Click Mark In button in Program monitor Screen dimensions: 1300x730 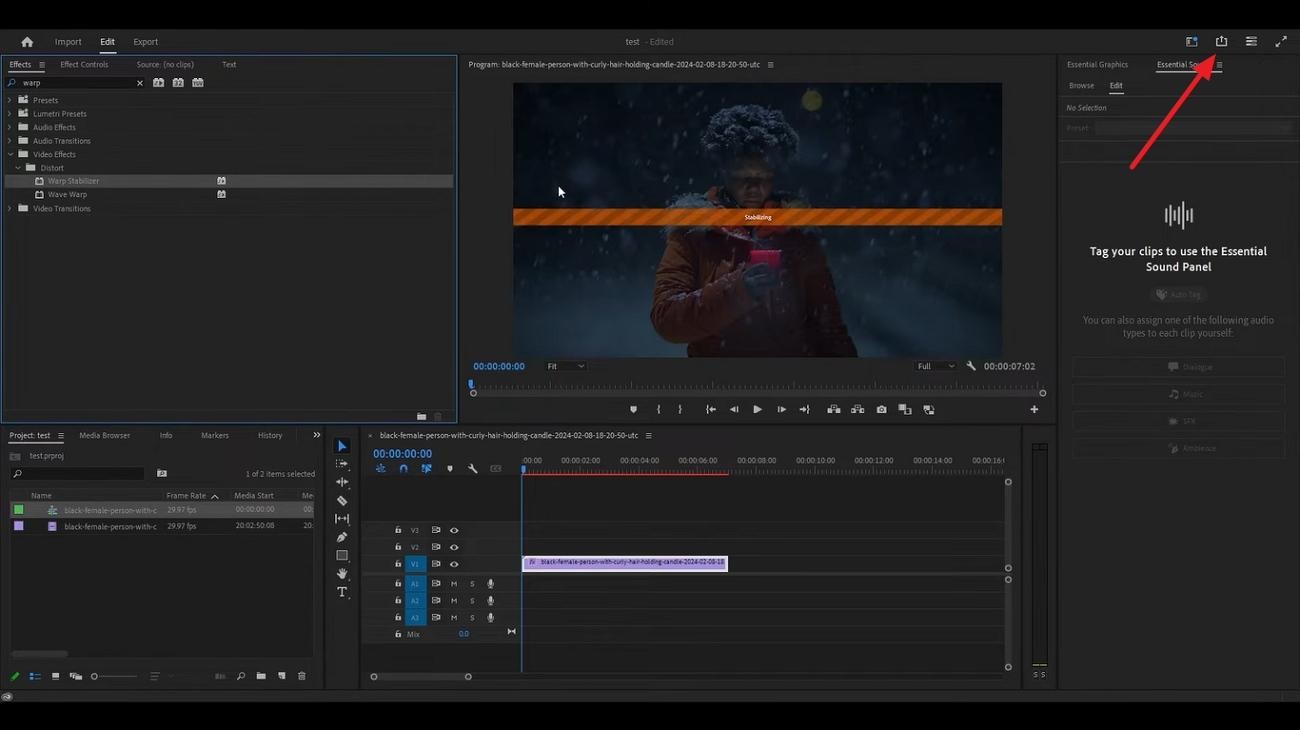click(658, 410)
